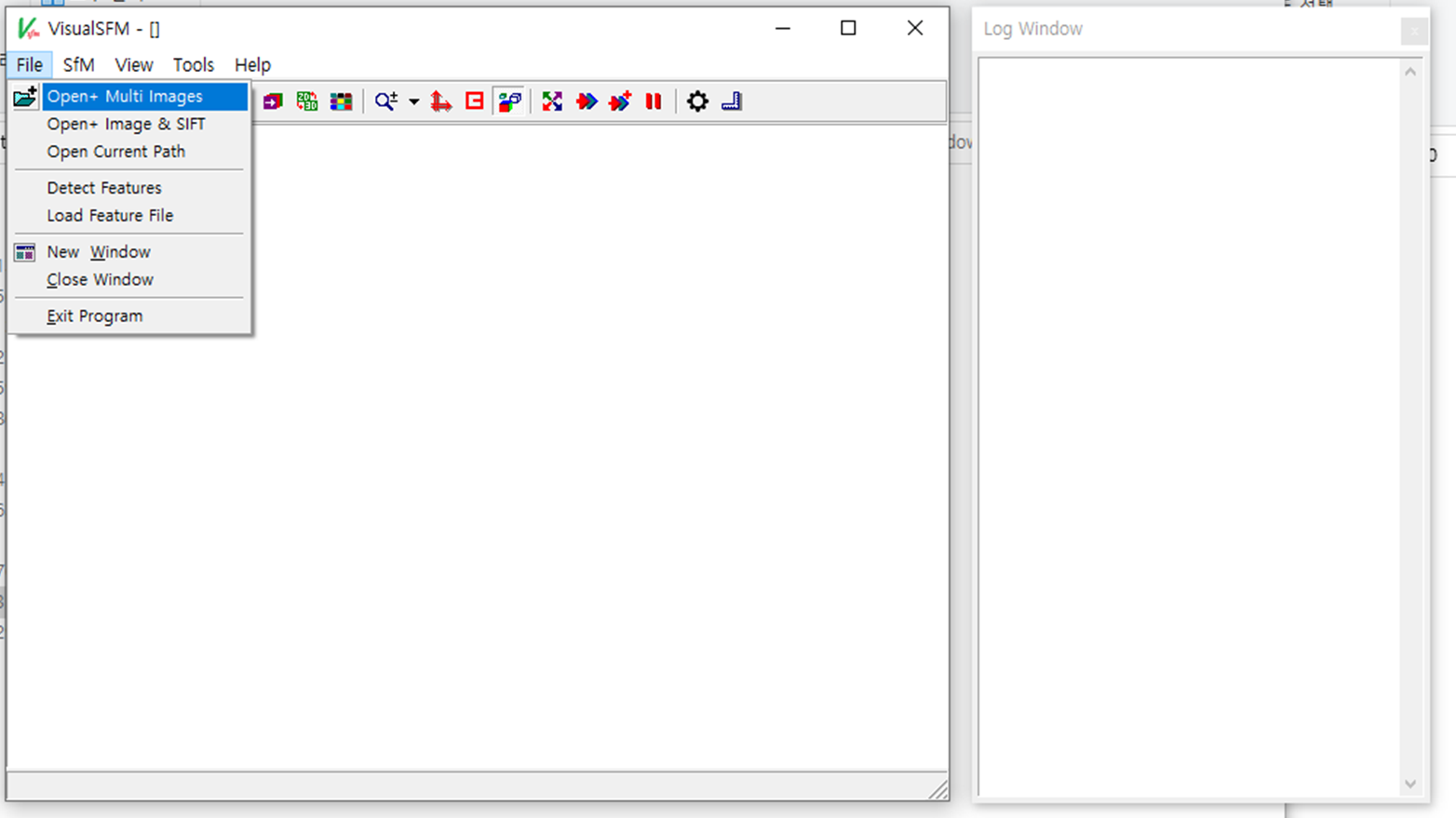Viewport: 1456px width, 818px height.
Task: Click the resize grip at window corner
Action: tap(938, 790)
